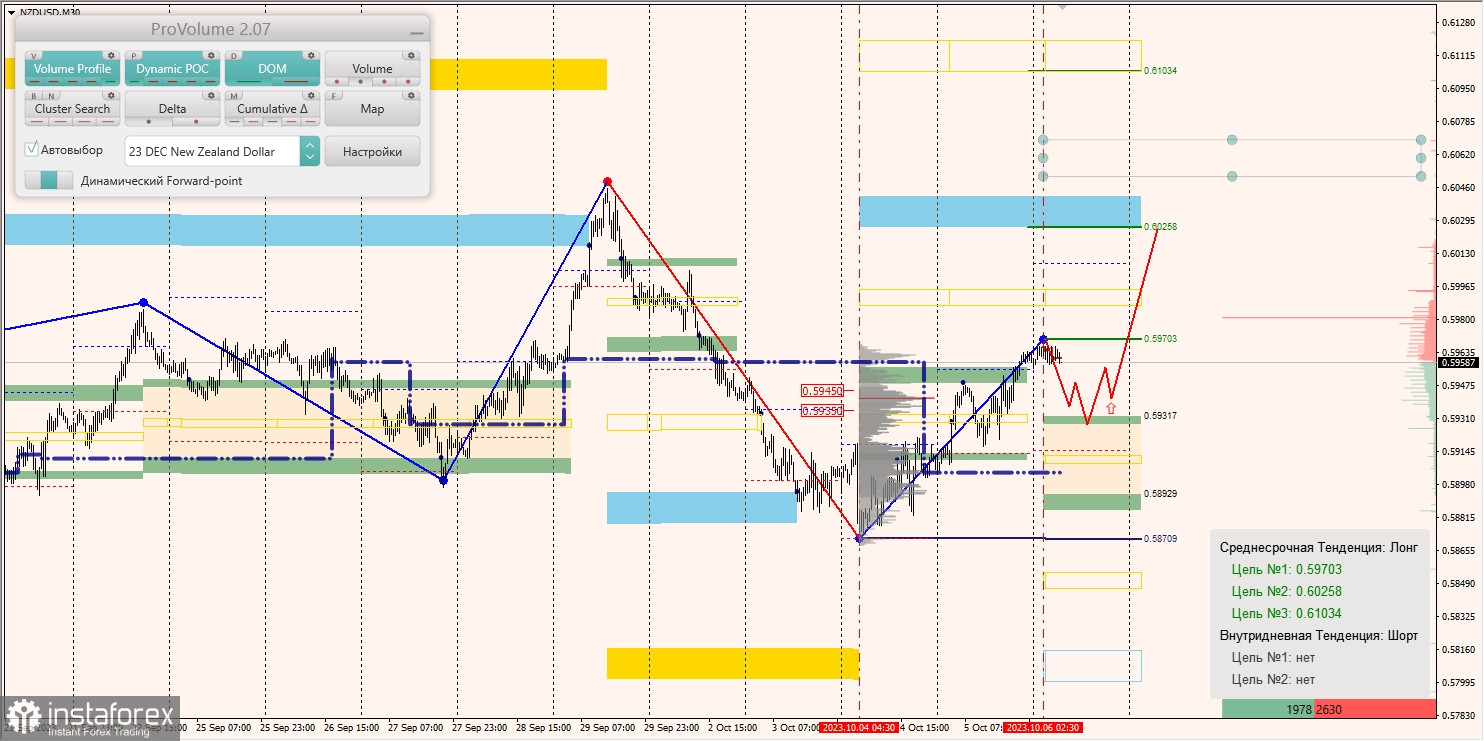This screenshot has width=1484, height=741.
Task: Click 'Цель №2: 0.60258' in info panel
Action: (x=1286, y=591)
